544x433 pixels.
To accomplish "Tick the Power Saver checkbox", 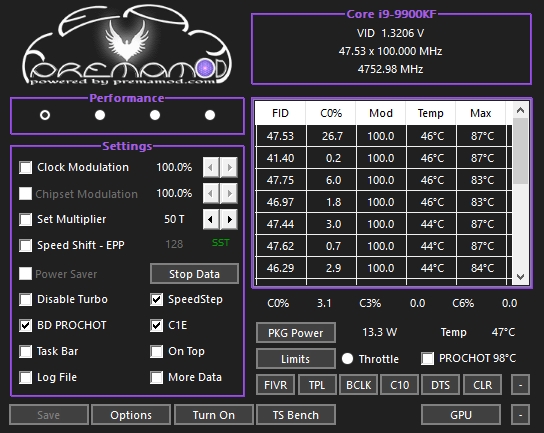I will coord(25,273).
